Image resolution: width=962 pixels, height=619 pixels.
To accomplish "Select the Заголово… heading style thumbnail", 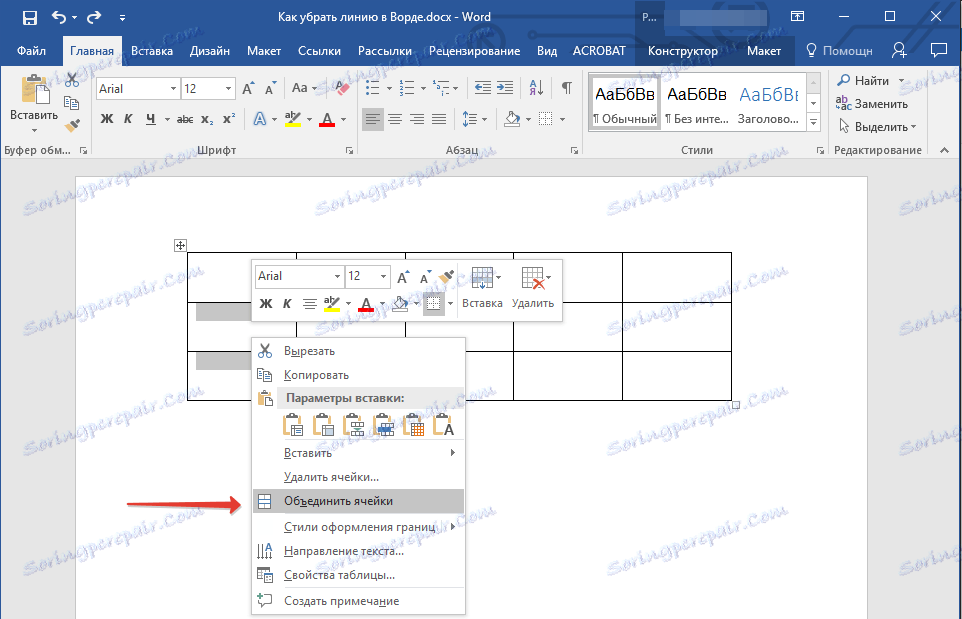I will coord(768,102).
